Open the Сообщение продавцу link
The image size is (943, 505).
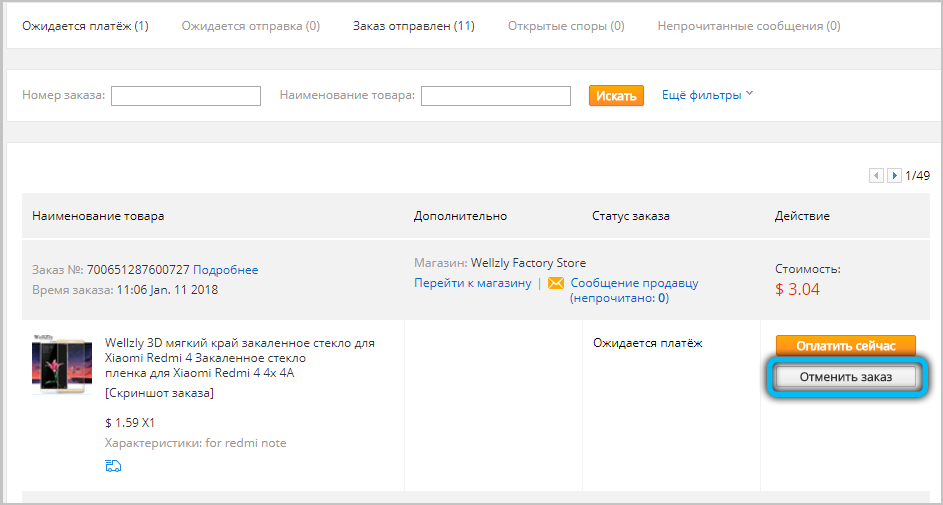634,283
